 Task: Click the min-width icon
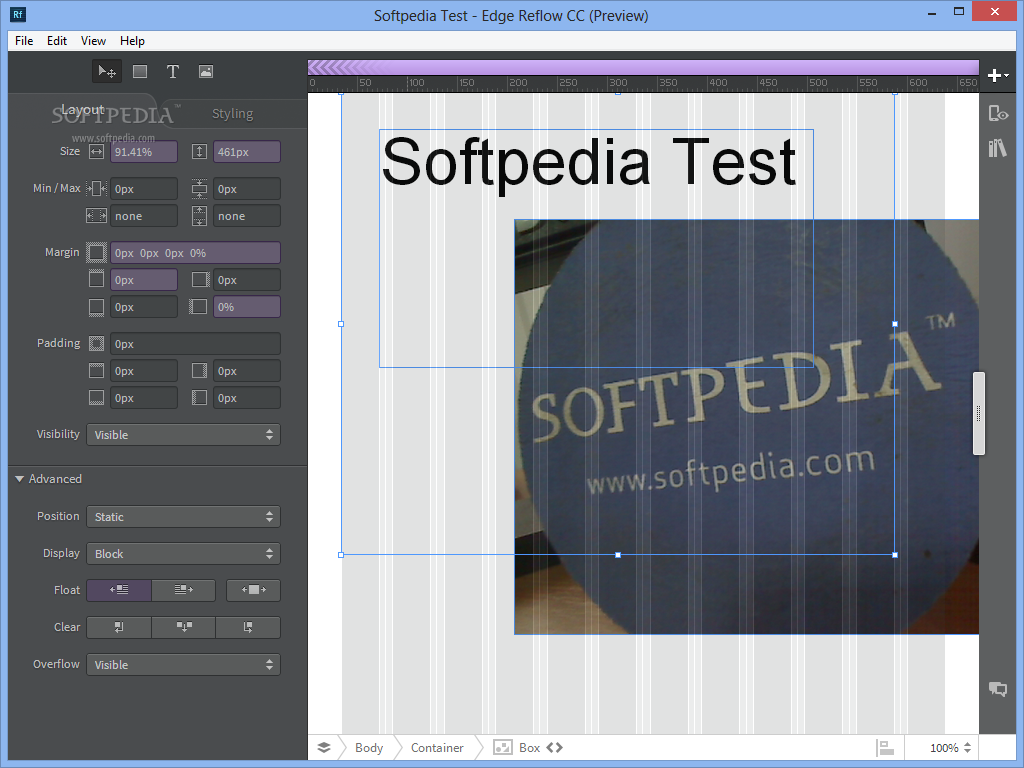97,189
